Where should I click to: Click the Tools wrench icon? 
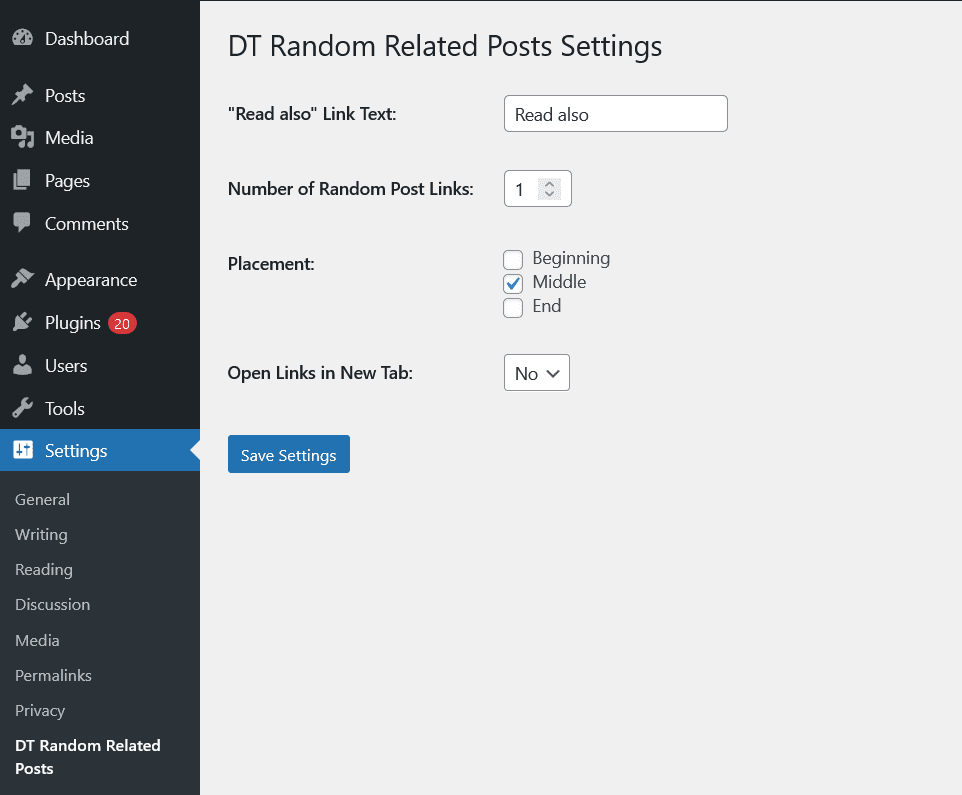[22, 409]
